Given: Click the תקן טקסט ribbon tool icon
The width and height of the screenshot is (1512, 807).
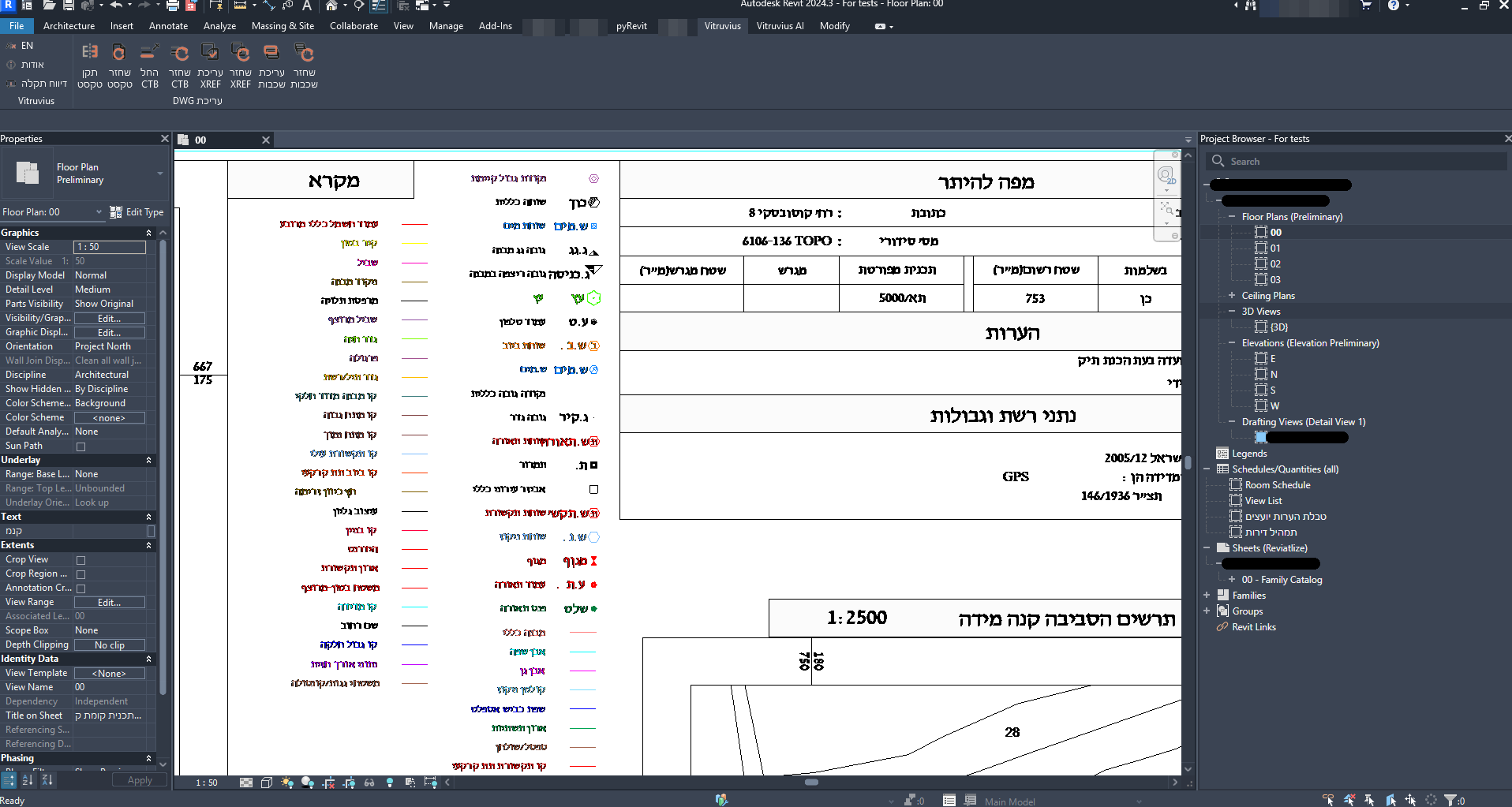Looking at the screenshot, I should click(x=90, y=53).
